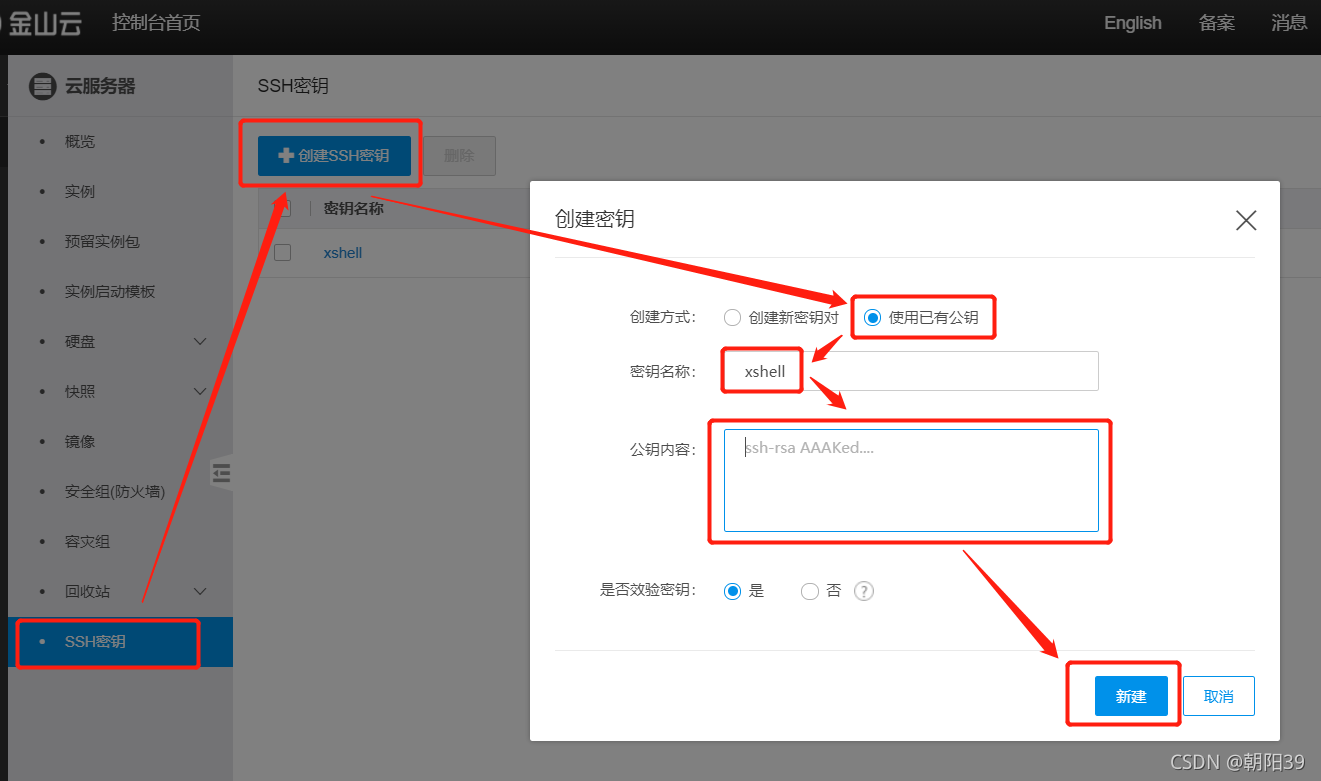Click the 新建 button in dialog

1131,696
